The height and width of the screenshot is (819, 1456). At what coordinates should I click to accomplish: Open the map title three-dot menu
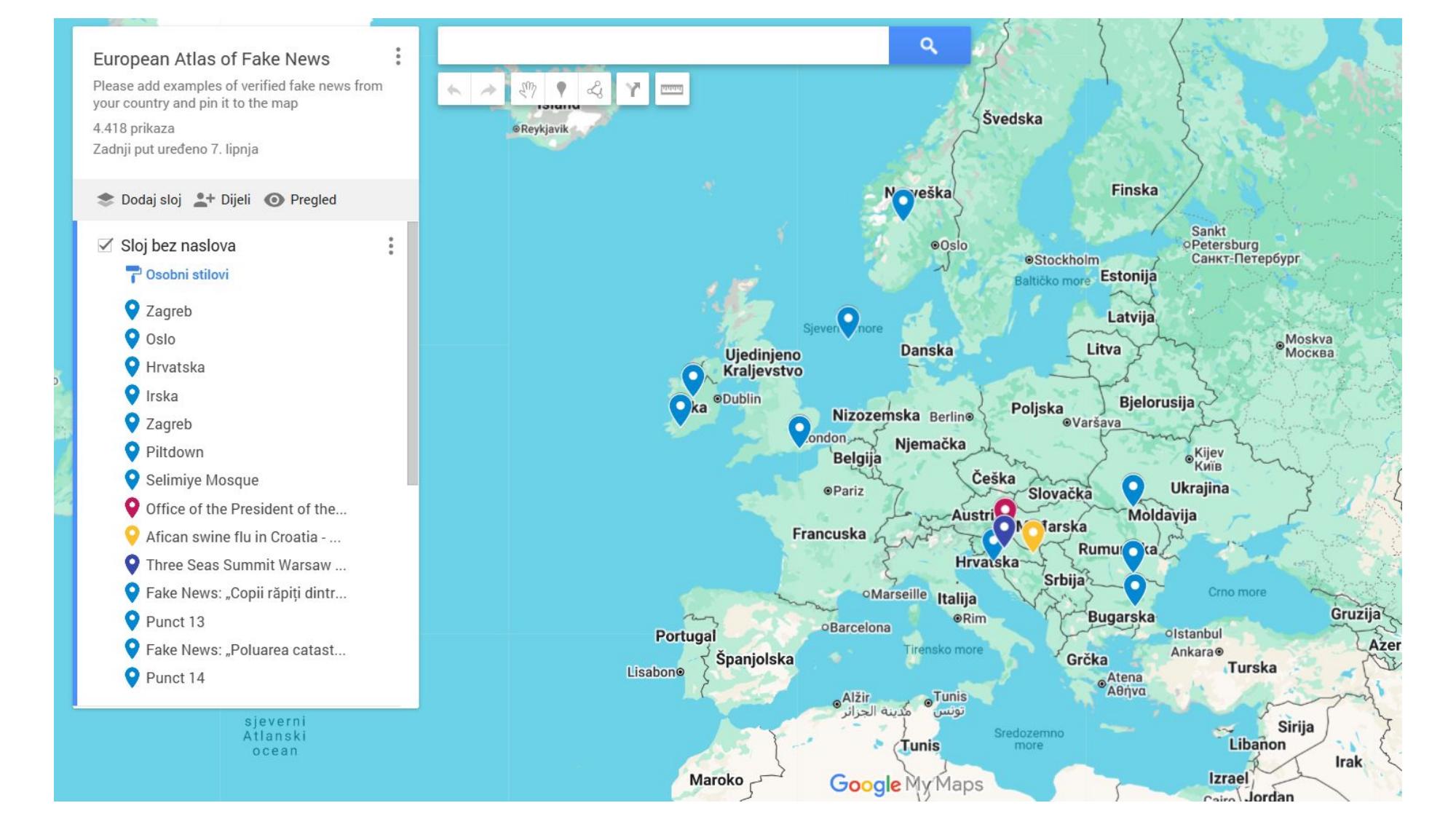[397, 57]
